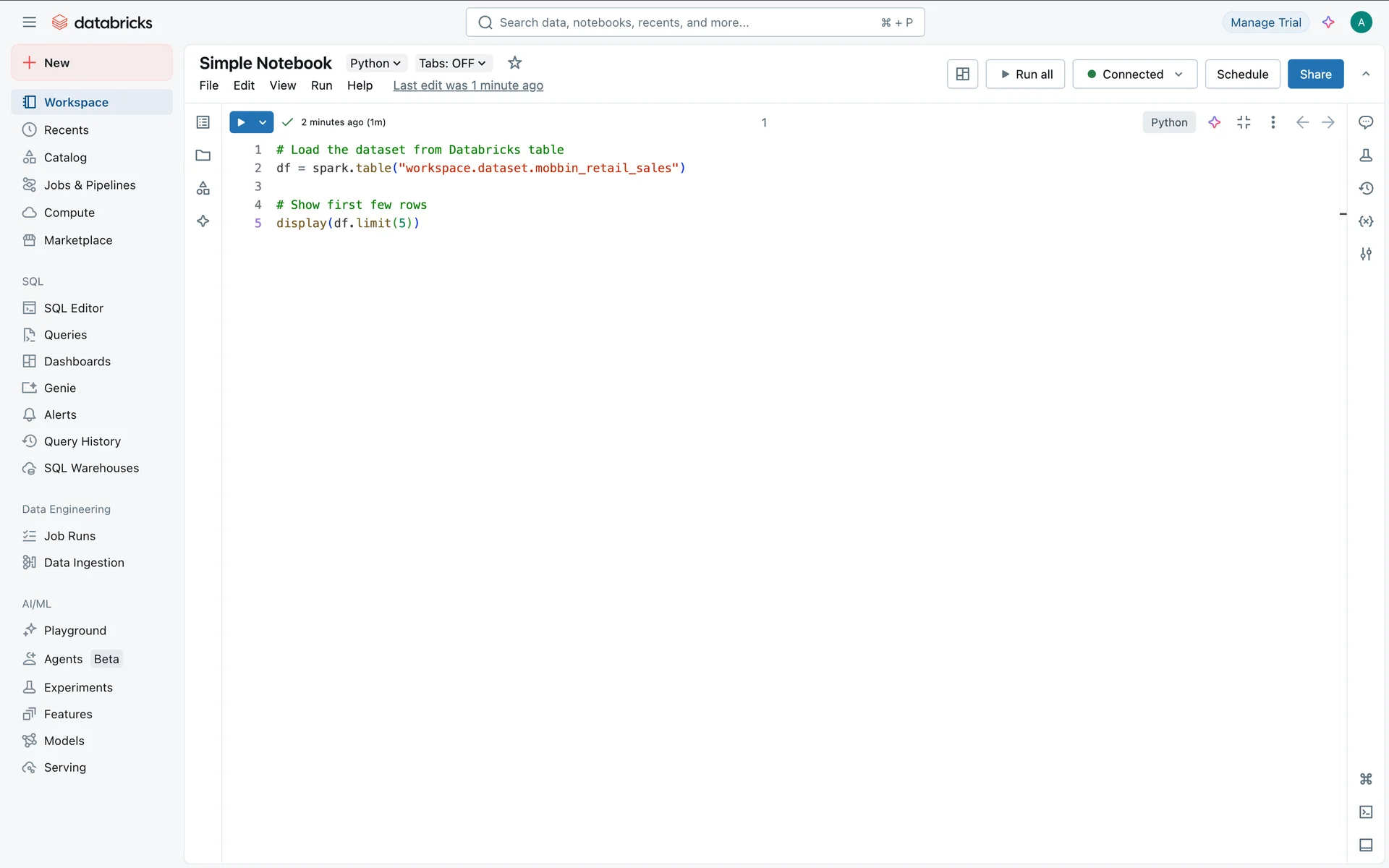Image resolution: width=1389 pixels, height=868 pixels.
Task: Open the notebook version history icon
Action: click(1366, 188)
